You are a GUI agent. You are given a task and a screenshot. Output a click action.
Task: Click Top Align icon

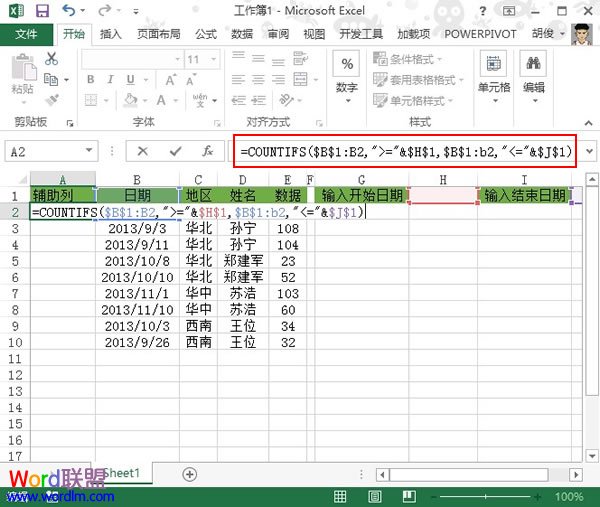point(238,58)
